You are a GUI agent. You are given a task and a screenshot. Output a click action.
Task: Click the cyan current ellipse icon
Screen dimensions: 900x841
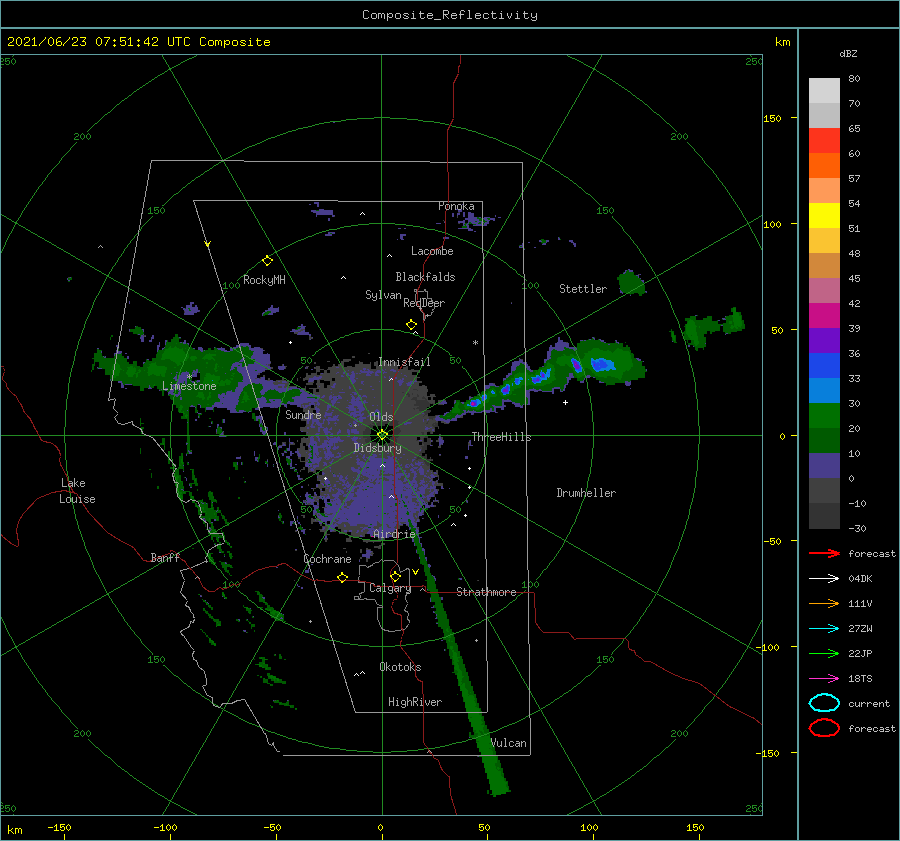point(824,703)
